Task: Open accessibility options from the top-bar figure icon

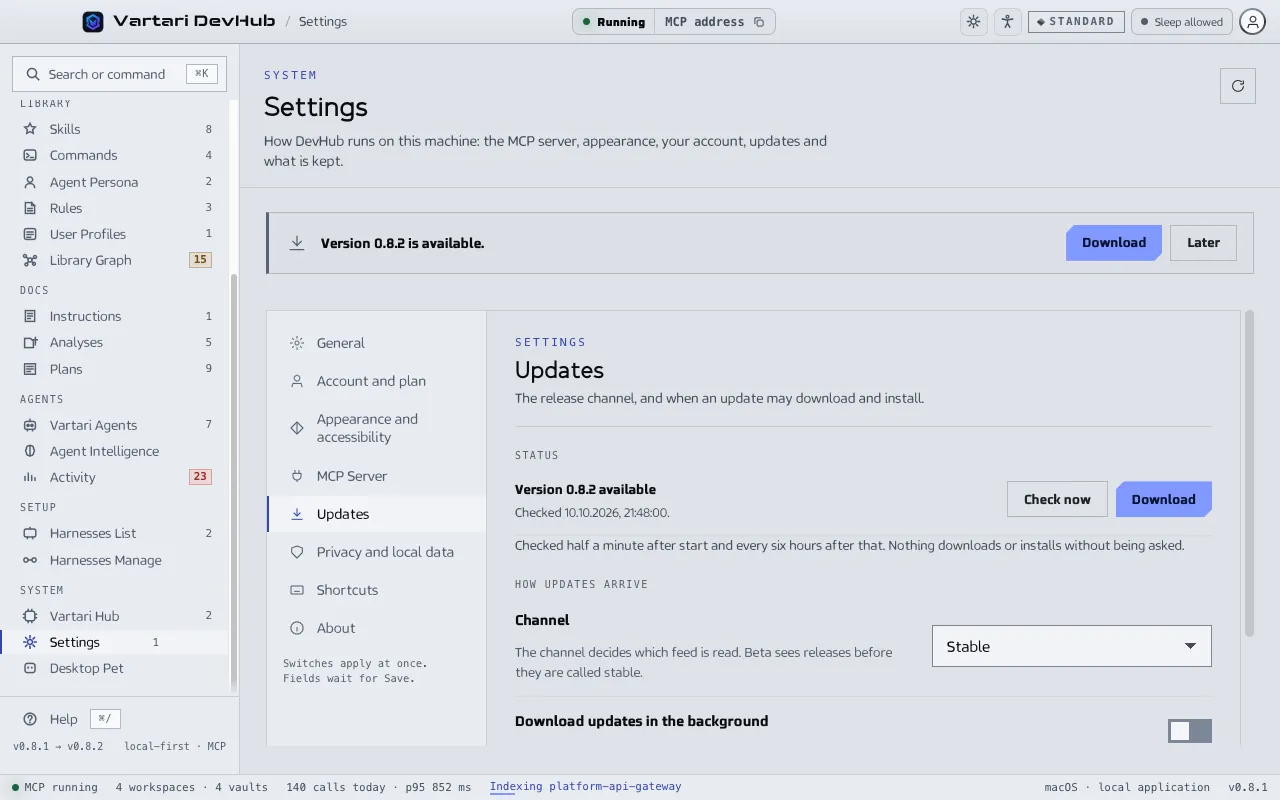Action: [x=1007, y=22]
